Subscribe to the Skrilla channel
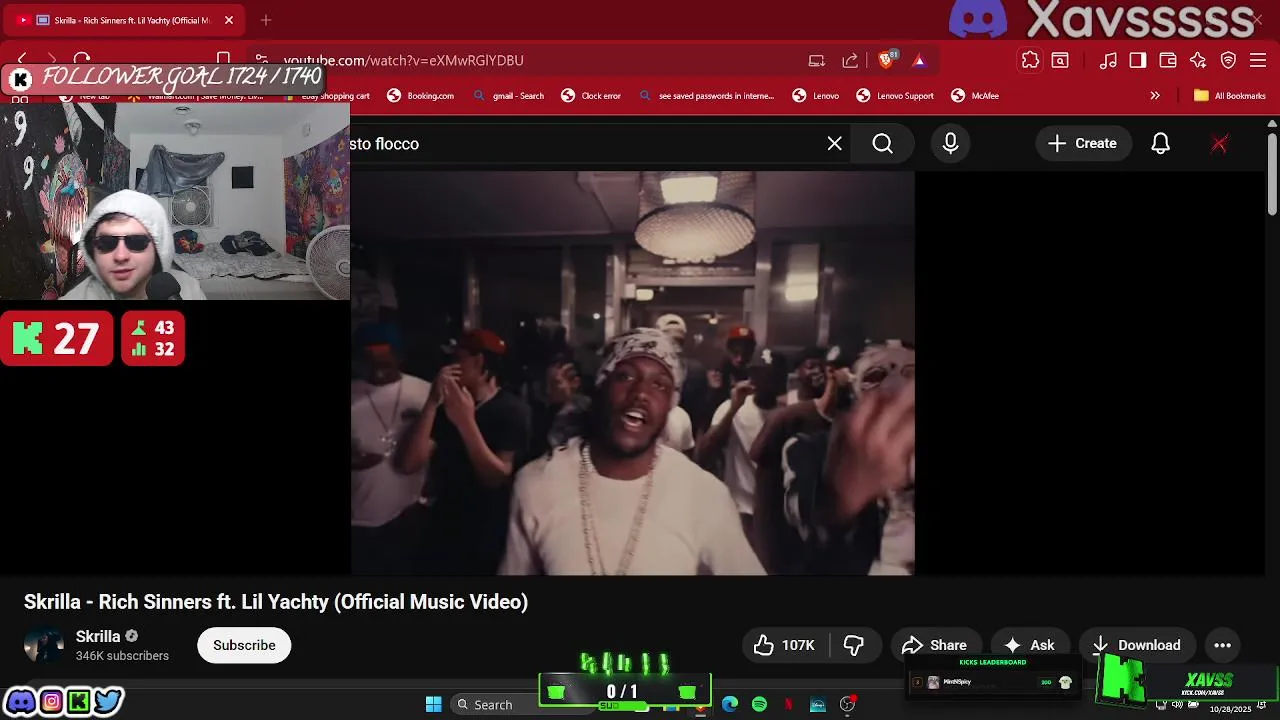The image size is (1280, 720). pyautogui.click(x=244, y=645)
